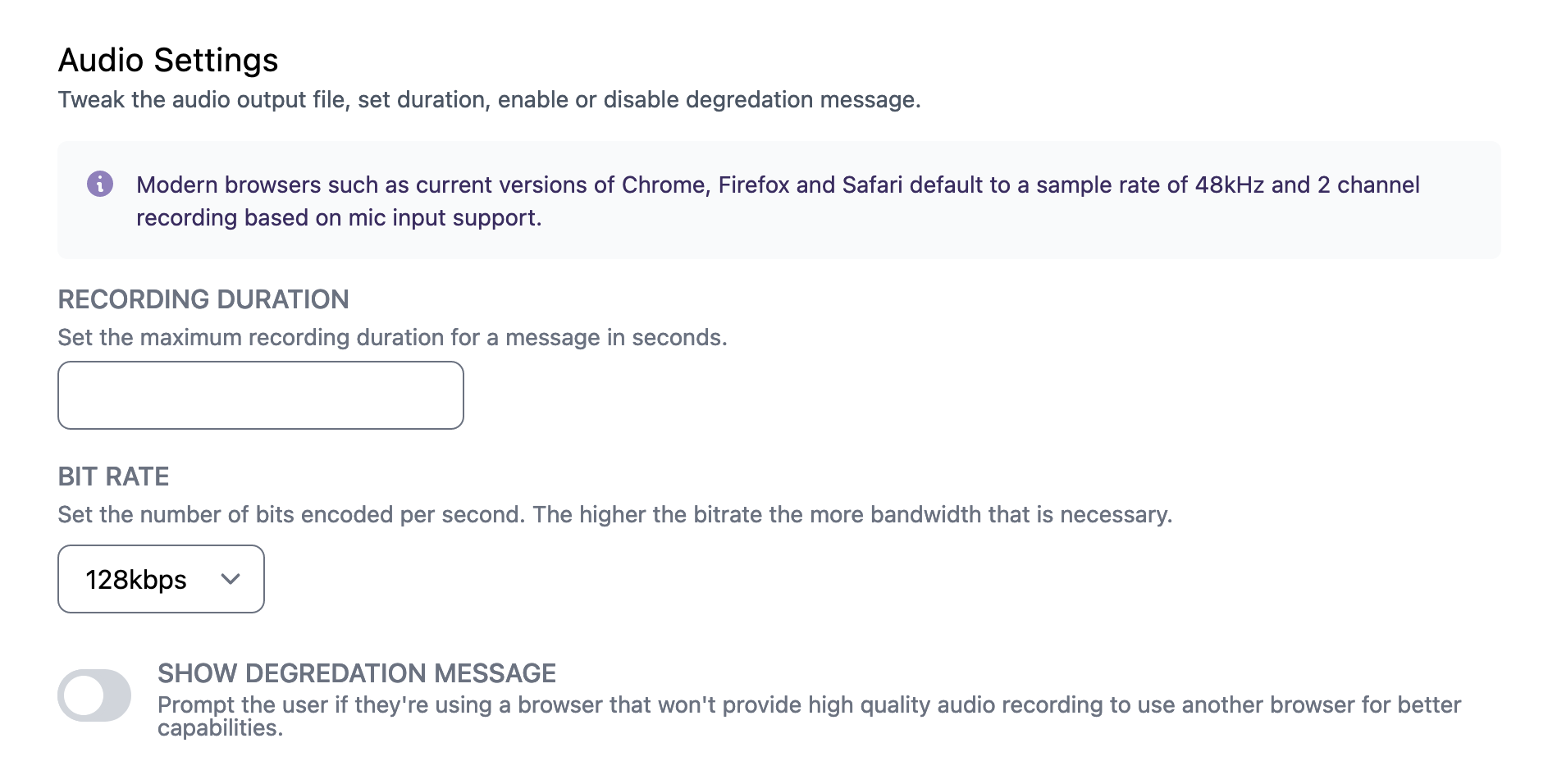Click the chevron arrow in the bit rate selector

(231, 579)
